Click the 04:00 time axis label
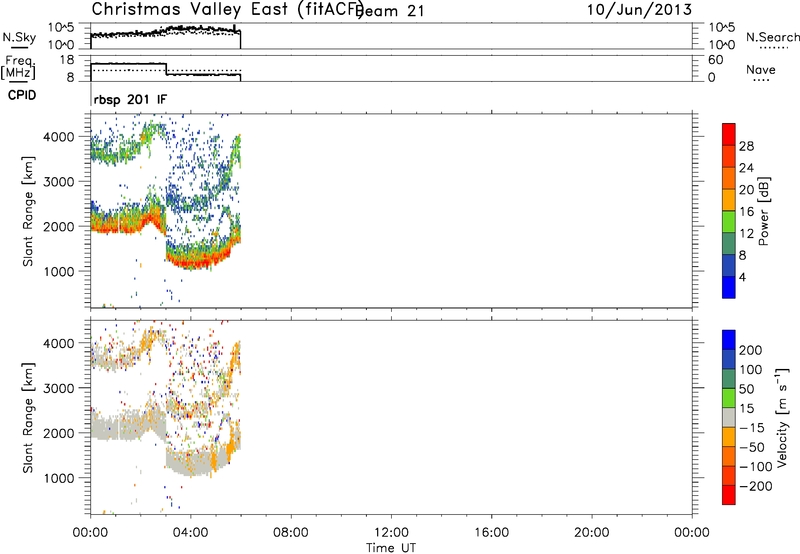The image size is (800, 554). (190, 533)
